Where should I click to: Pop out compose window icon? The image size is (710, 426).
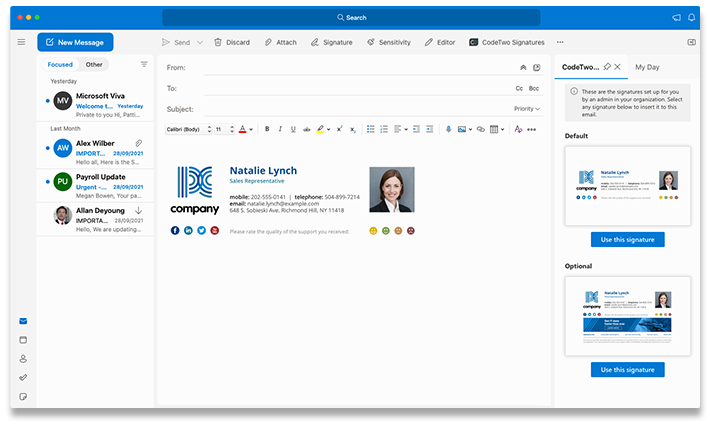point(537,67)
